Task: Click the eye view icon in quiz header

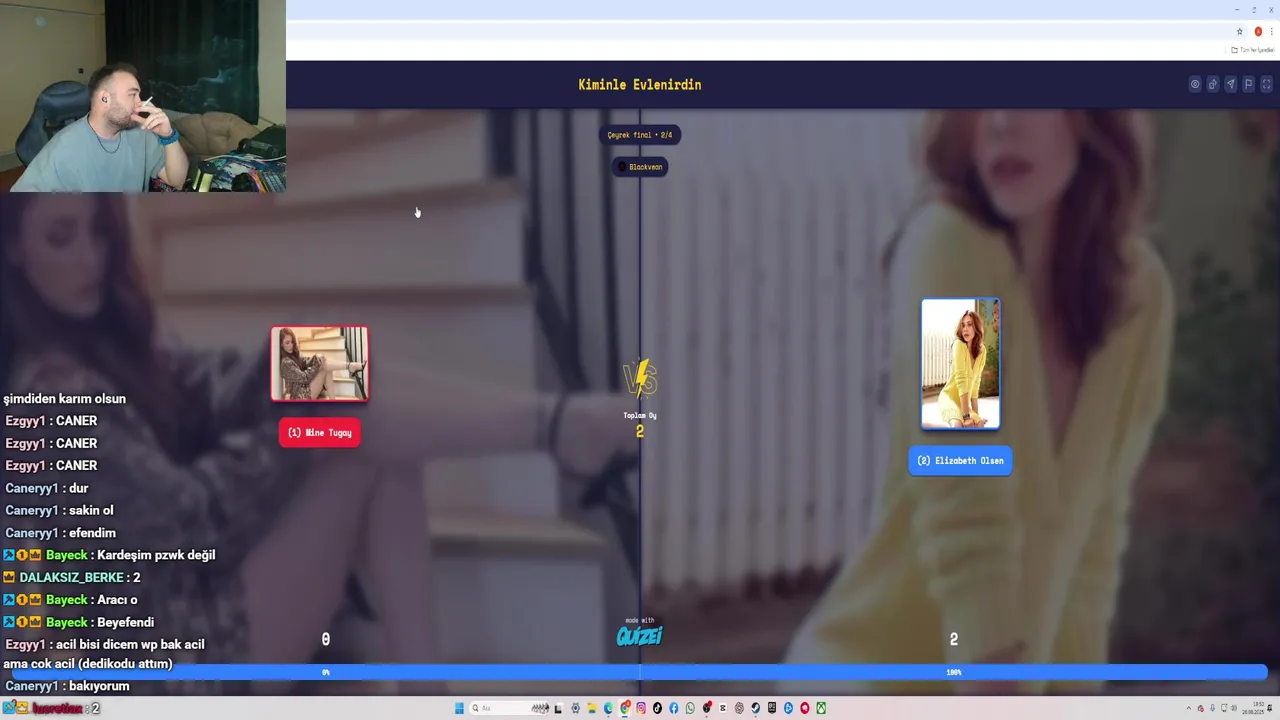Action: point(1194,84)
